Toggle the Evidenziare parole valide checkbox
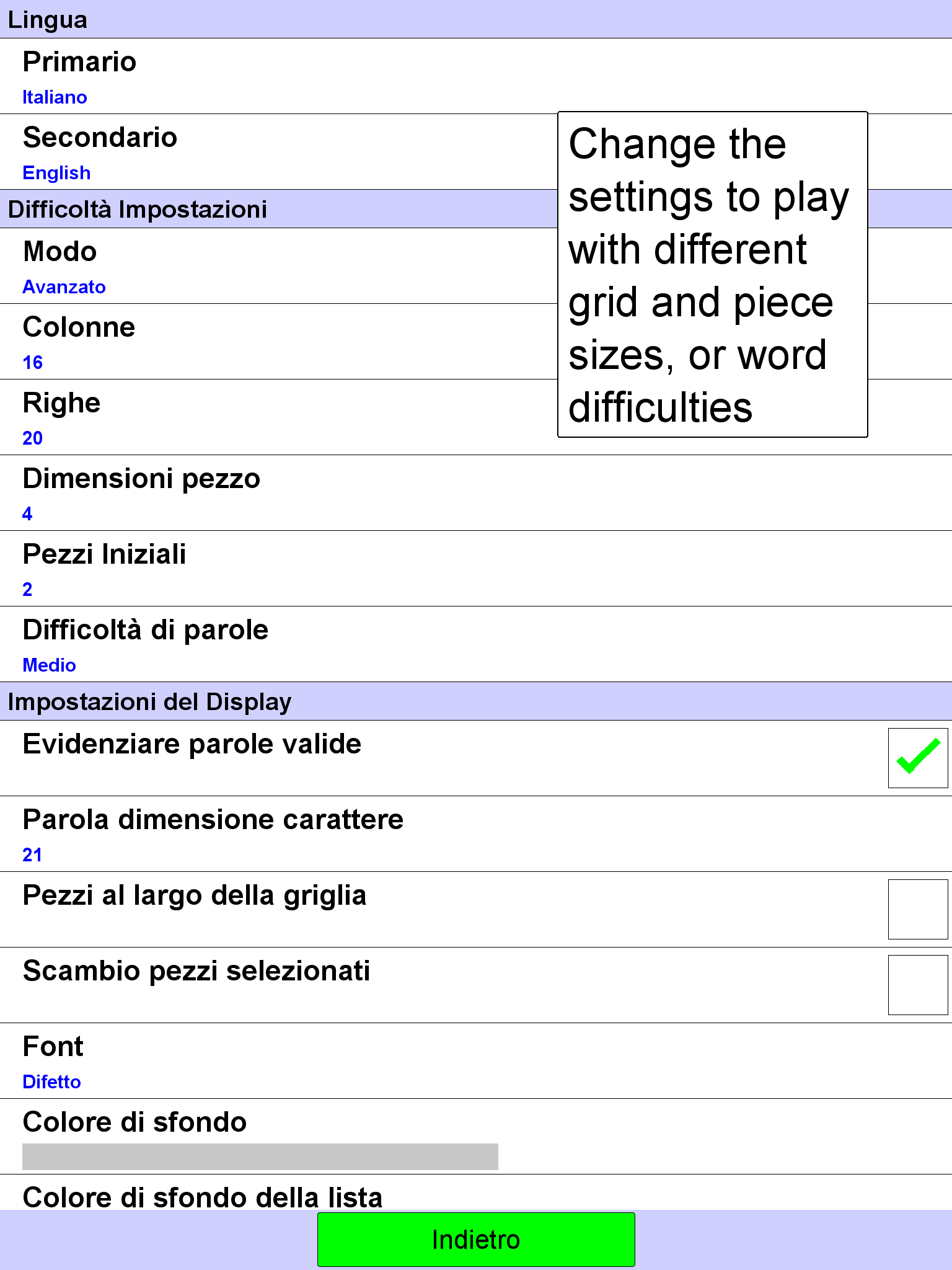The width and height of the screenshot is (952, 1270). (x=918, y=758)
